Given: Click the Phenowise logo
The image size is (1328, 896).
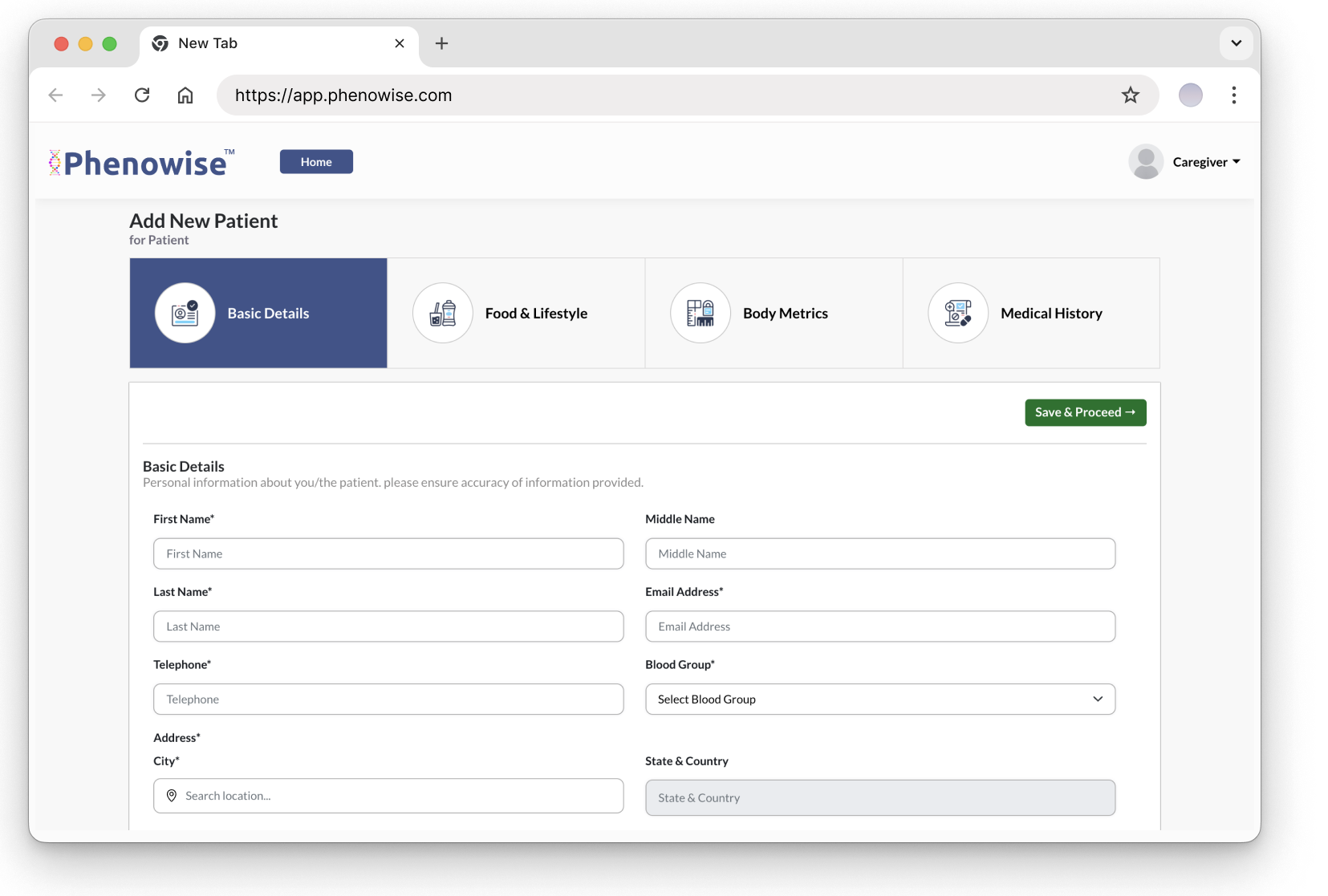Looking at the screenshot, I should click(141, 163).
